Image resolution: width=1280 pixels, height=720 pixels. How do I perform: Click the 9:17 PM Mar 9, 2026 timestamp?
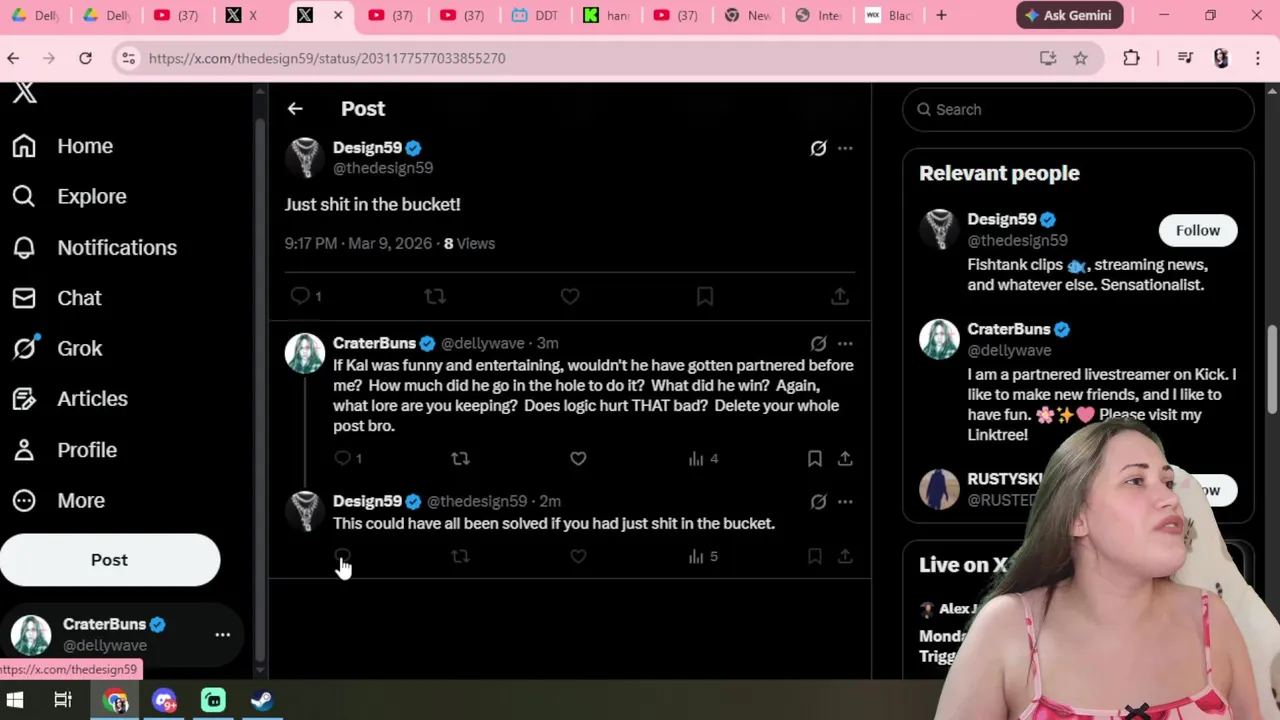358,243
